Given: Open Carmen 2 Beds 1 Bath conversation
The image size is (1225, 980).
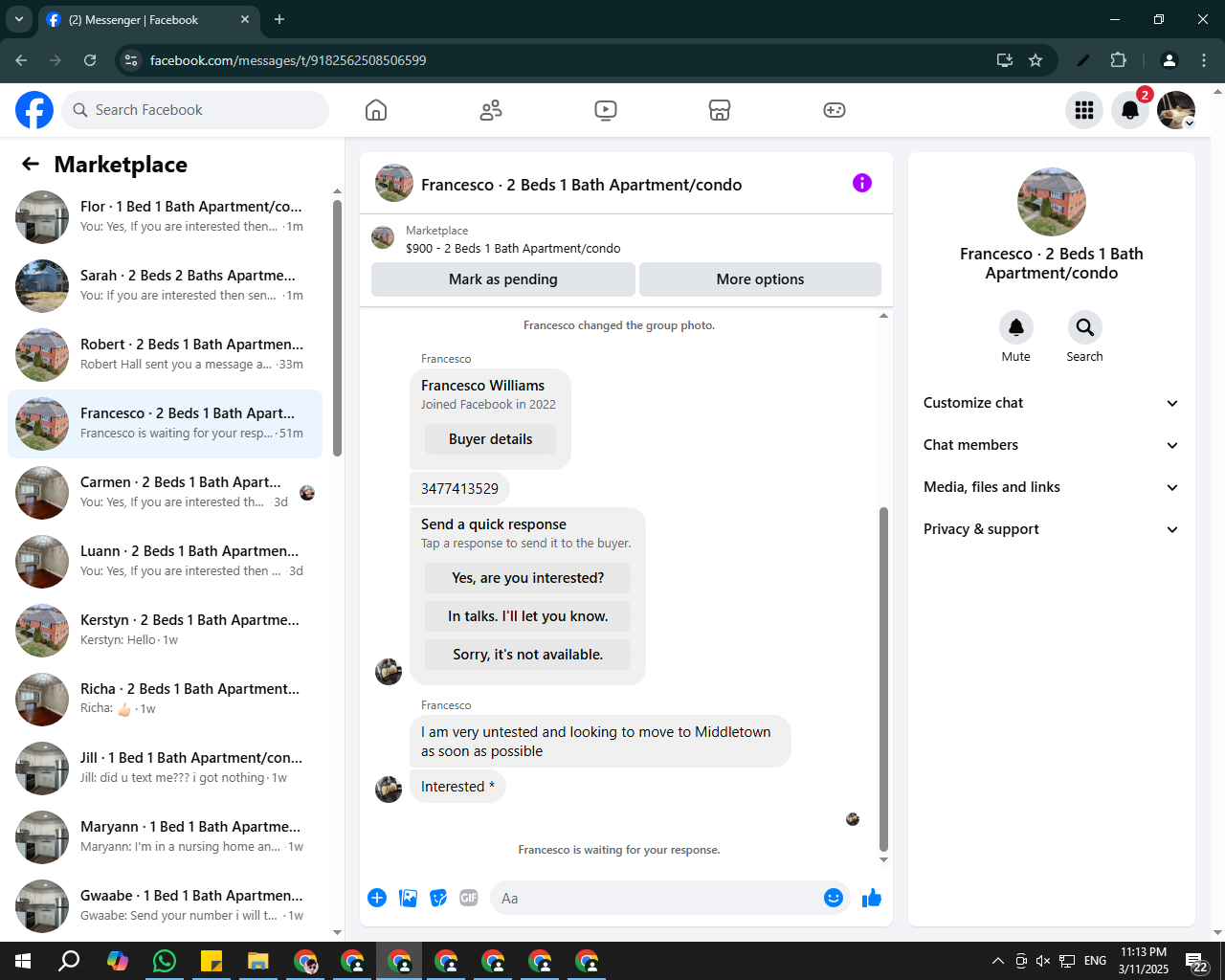Looking at the screenshot, I should pos(165,493).
